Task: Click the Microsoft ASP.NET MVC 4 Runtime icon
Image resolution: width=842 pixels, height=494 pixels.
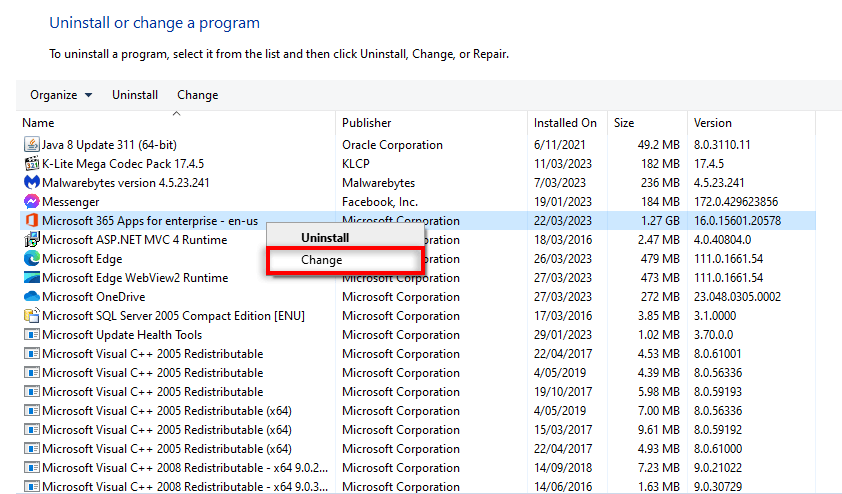Action: point(31,240)
